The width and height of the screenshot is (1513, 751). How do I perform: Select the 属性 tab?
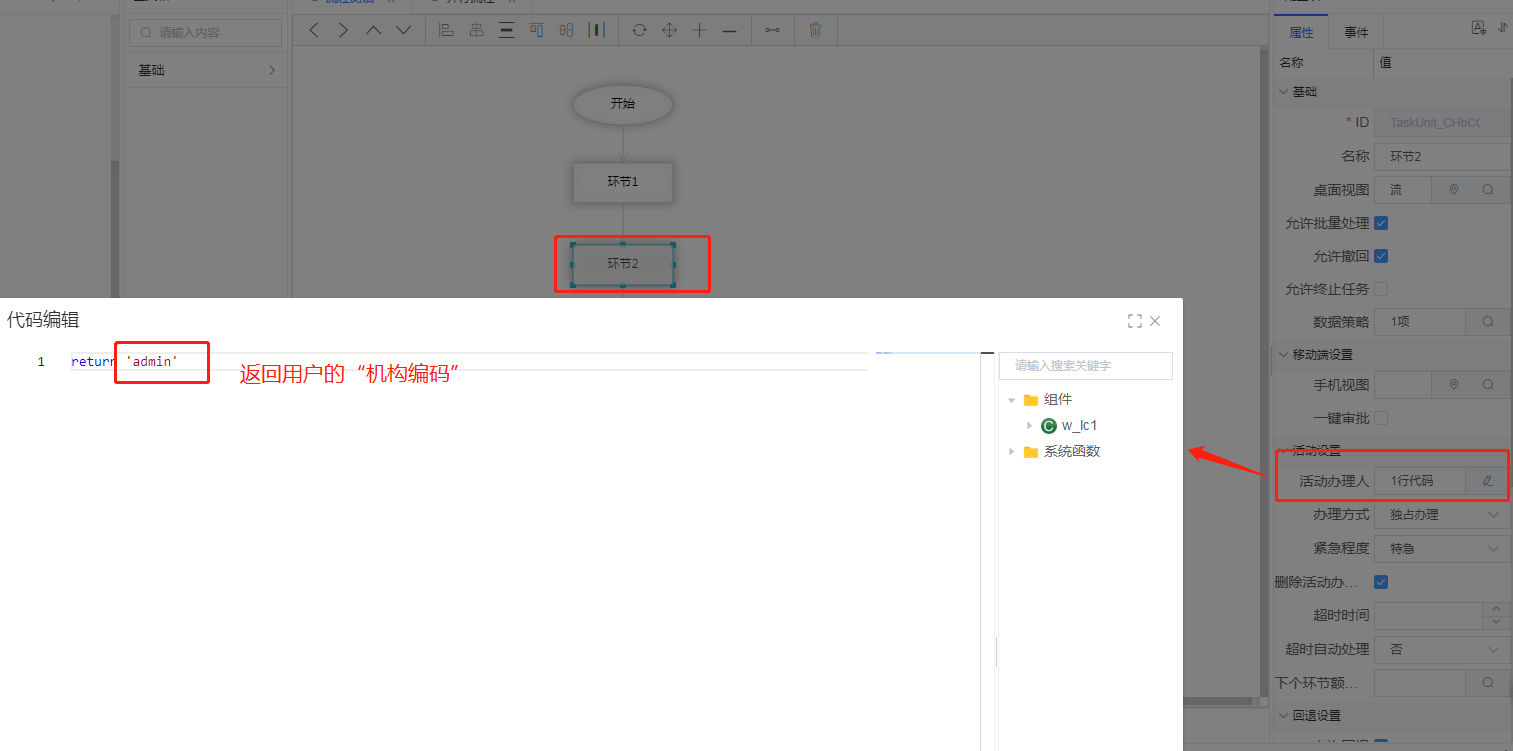click(1301, 32)
